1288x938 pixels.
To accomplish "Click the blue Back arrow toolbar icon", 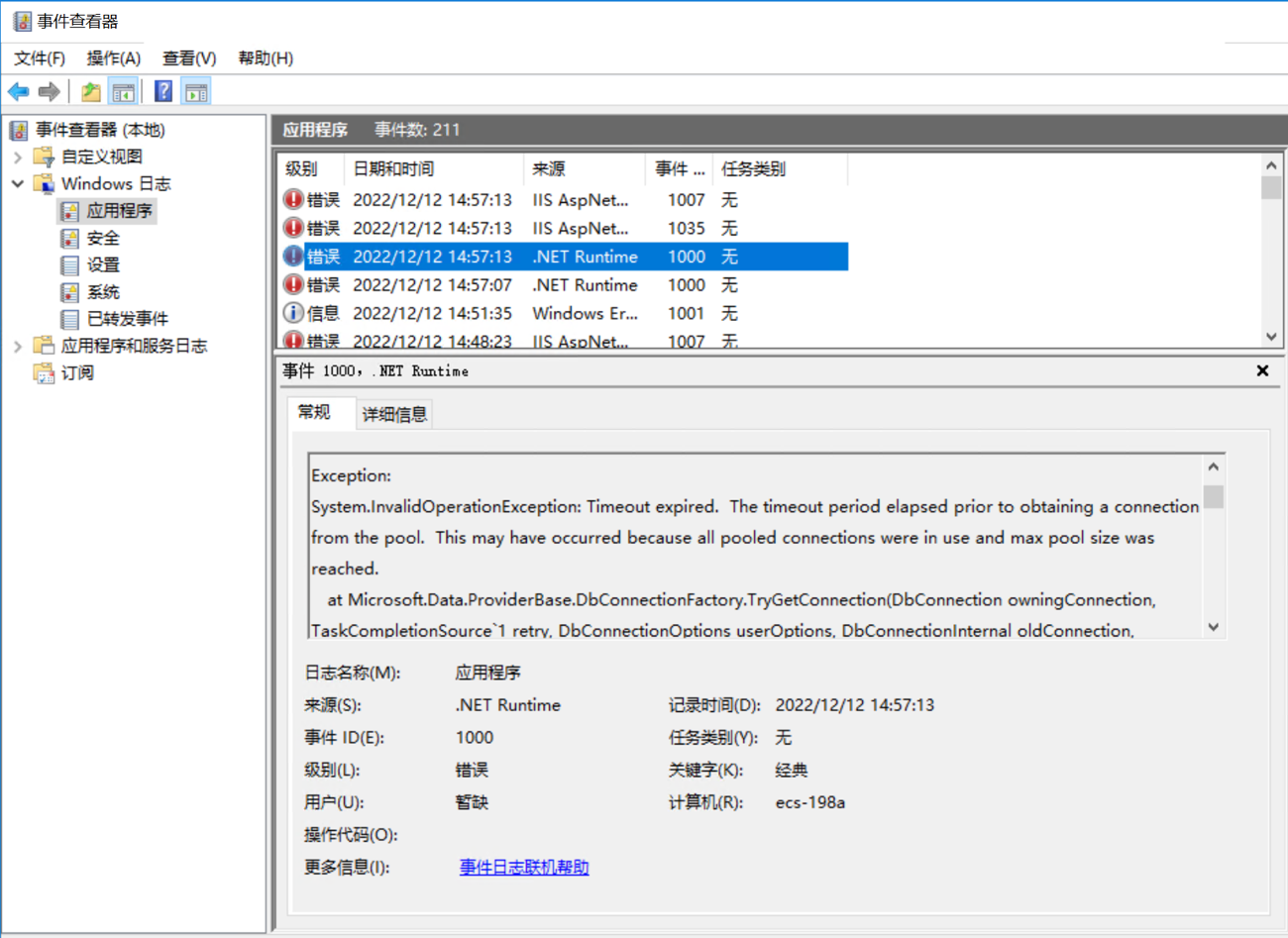I will (19, 92).
